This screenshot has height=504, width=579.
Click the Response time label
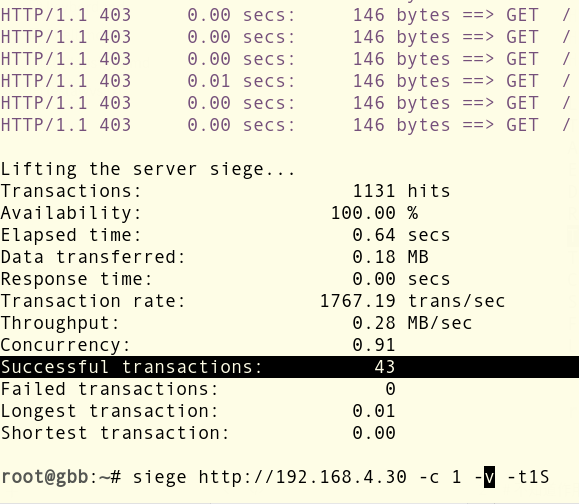[x=76, y=279]
